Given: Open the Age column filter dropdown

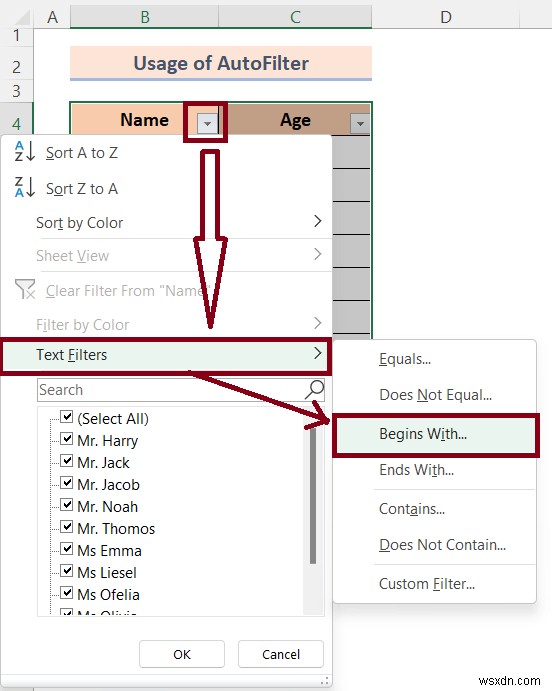Looking at the screenshot, I should tap(360, 123).
